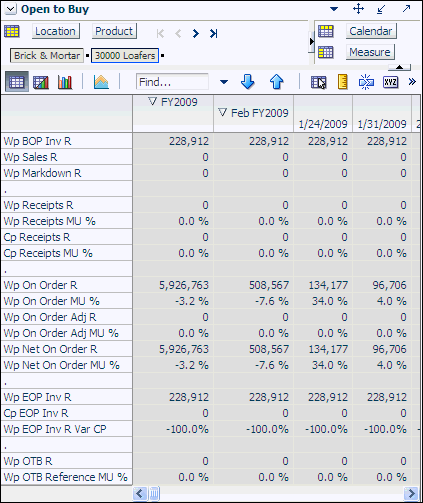Select the Wp EOP Inv R Var CP row
The width and height of the screenshot is (423, 503).
coord(67,429)
